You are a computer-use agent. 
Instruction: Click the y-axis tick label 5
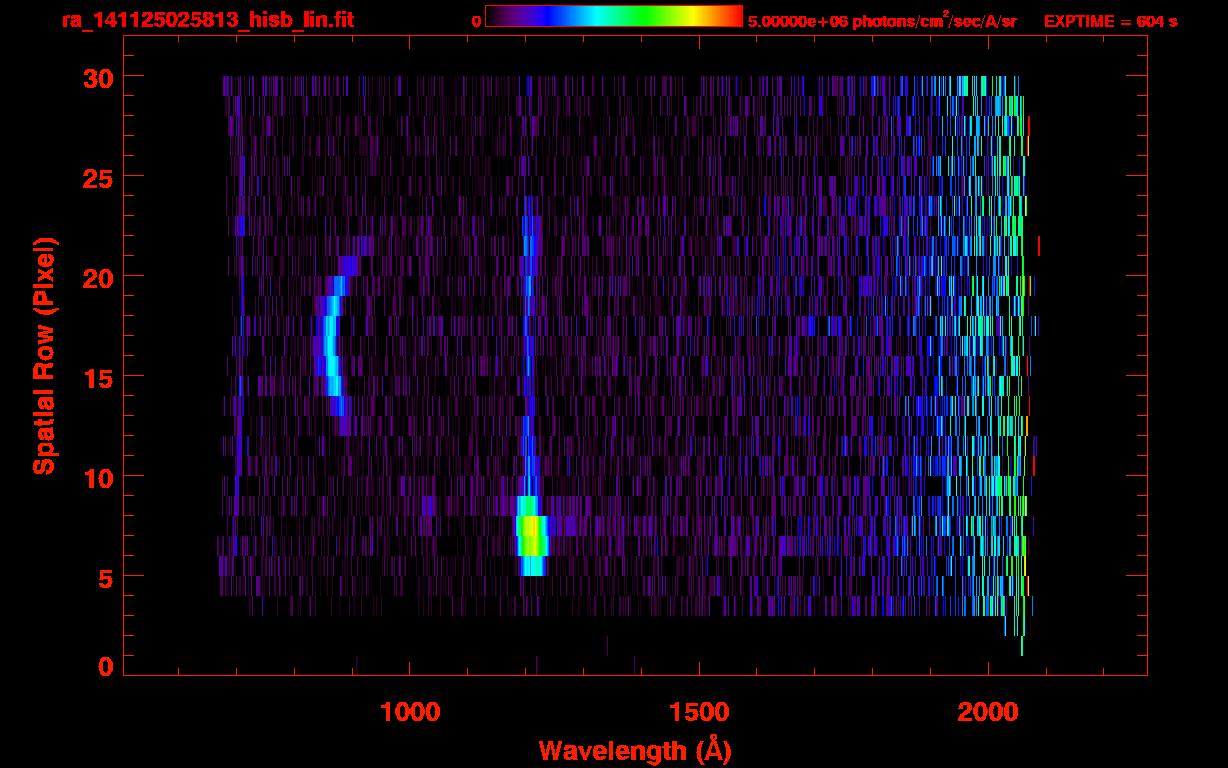tap(105, 577)
